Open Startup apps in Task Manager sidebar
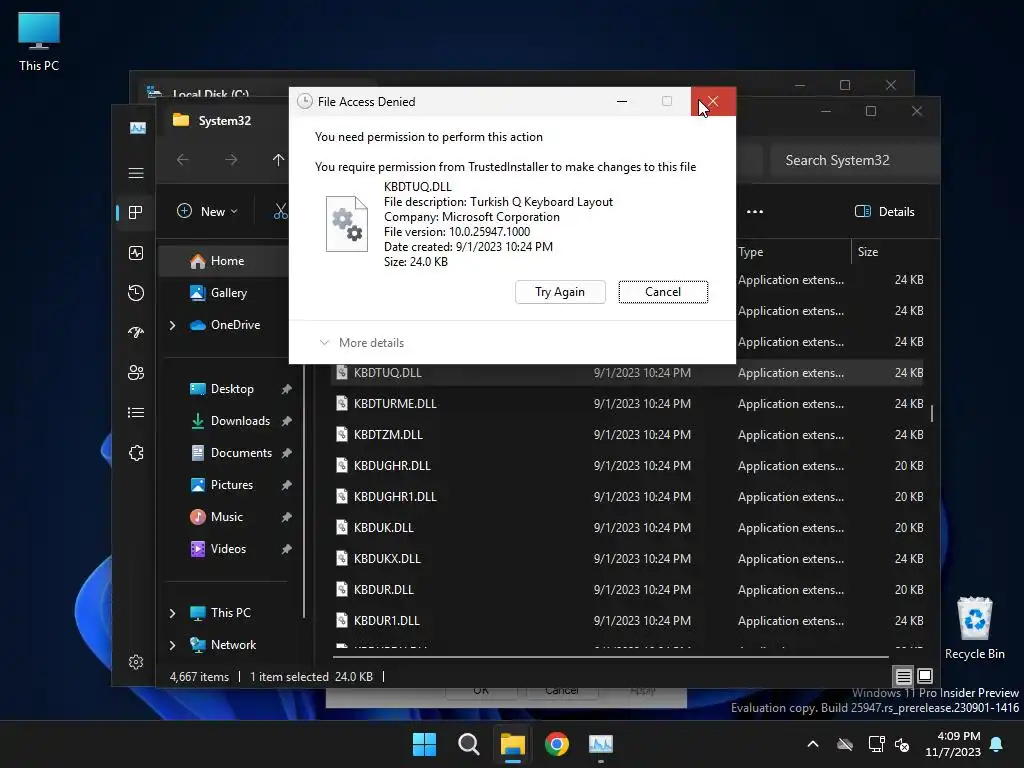1024x768 pixels. (136, 333)
